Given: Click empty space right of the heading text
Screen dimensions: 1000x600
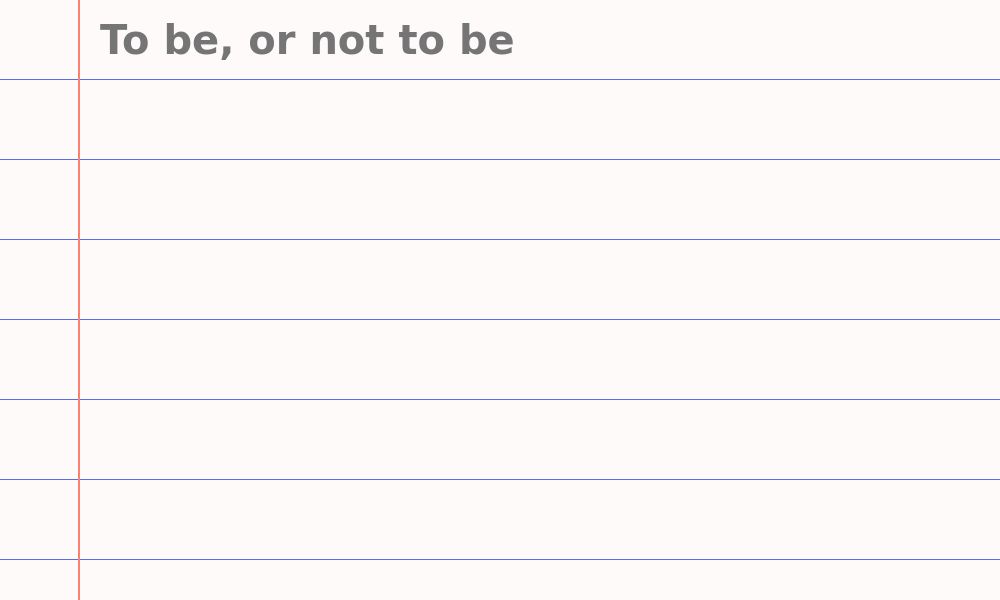Looking at the screenshot, I should [750, 40].
